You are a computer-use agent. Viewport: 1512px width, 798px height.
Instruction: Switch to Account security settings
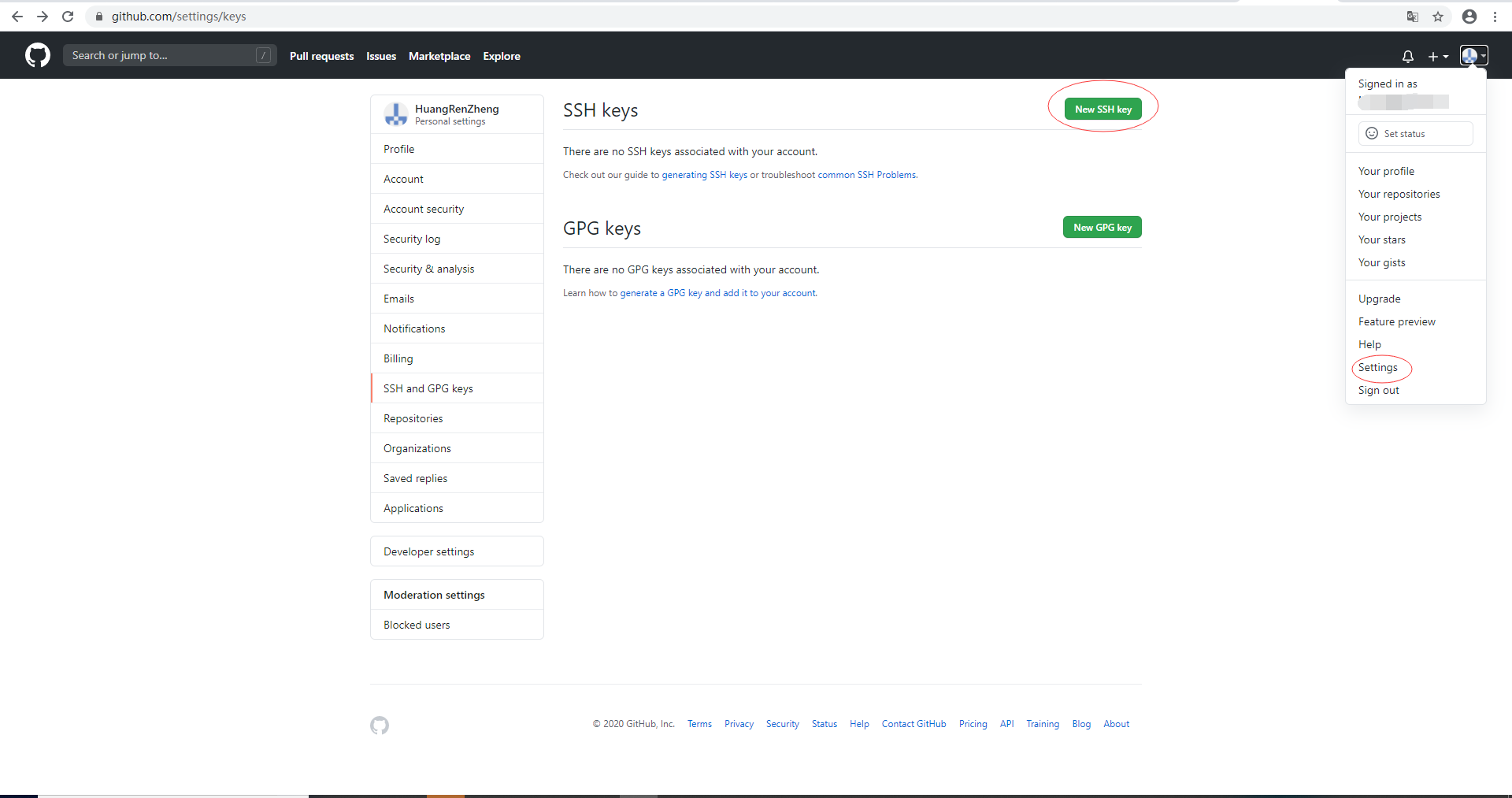423,209
